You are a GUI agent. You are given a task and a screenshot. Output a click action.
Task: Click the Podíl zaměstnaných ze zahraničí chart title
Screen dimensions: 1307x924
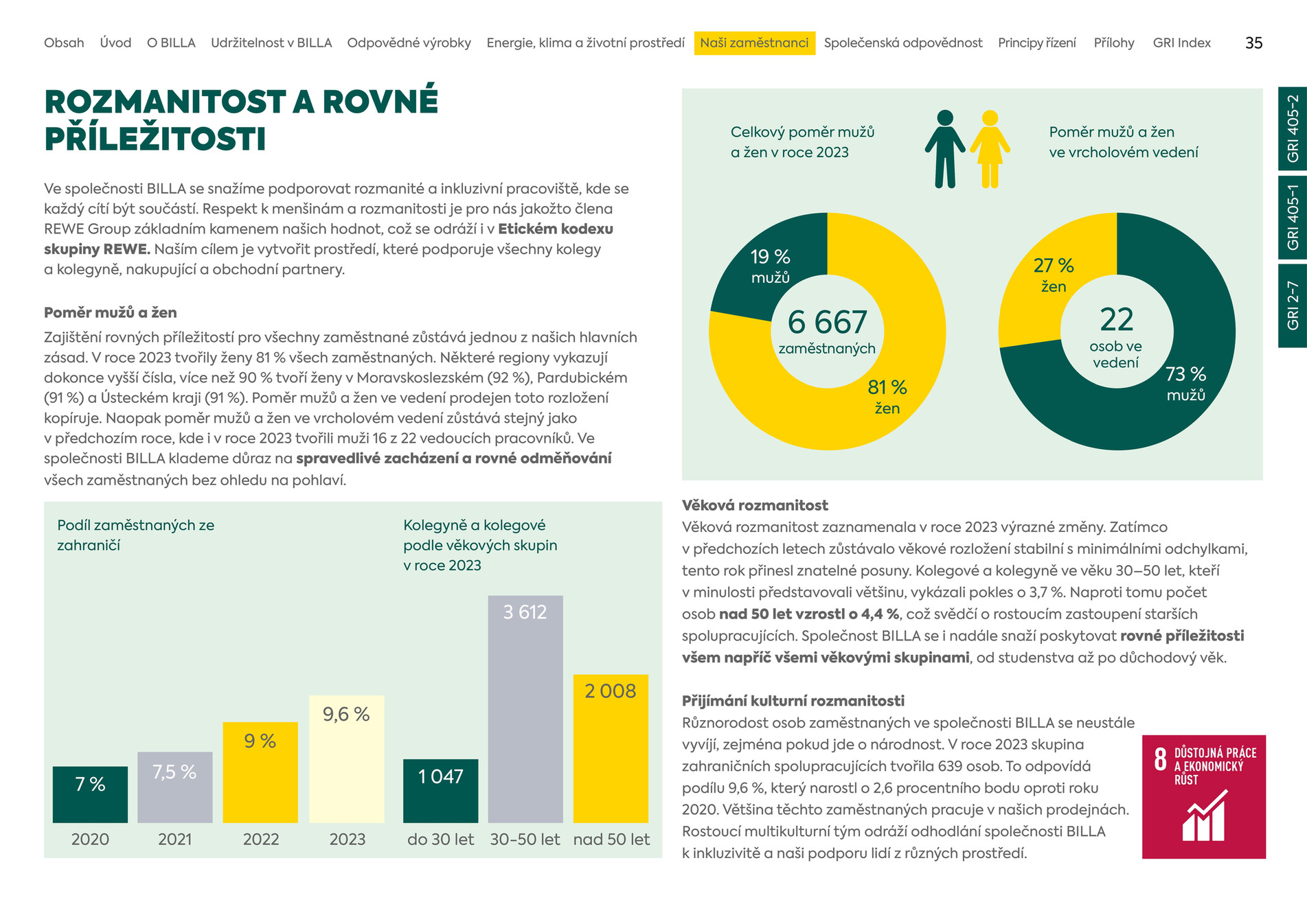(136, 535)
